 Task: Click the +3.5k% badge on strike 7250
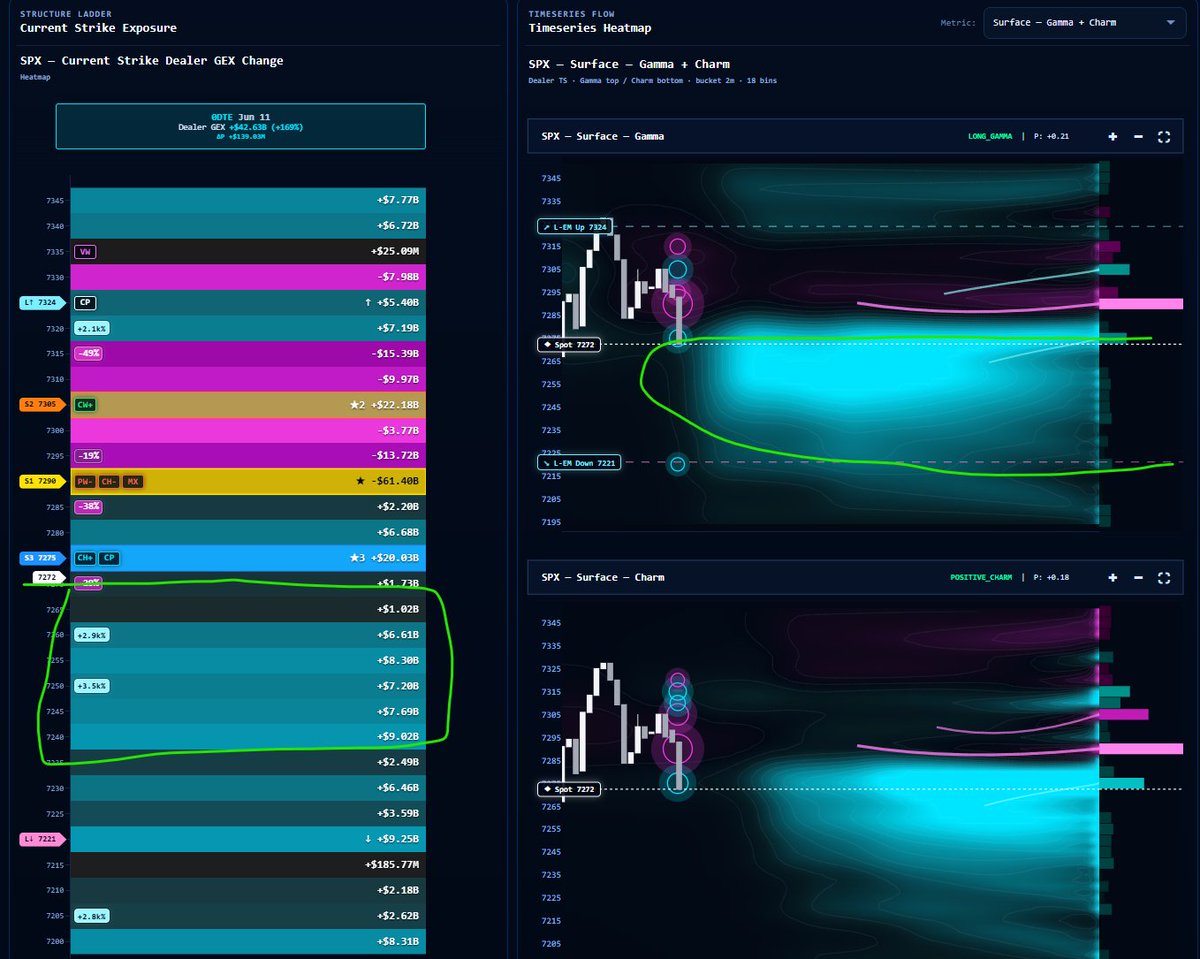[91, 686]
